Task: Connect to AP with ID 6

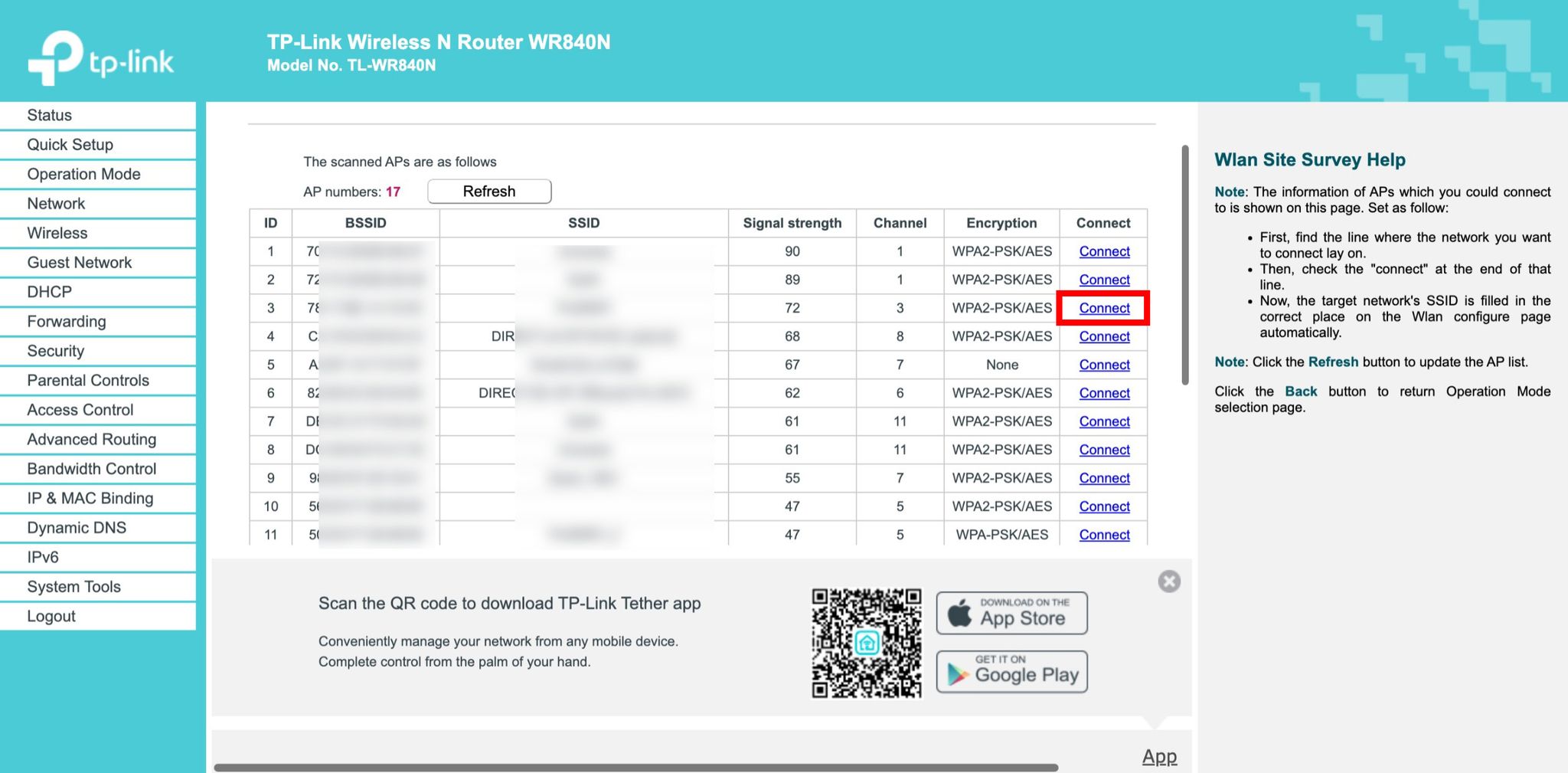Action: coord(1104,393)
